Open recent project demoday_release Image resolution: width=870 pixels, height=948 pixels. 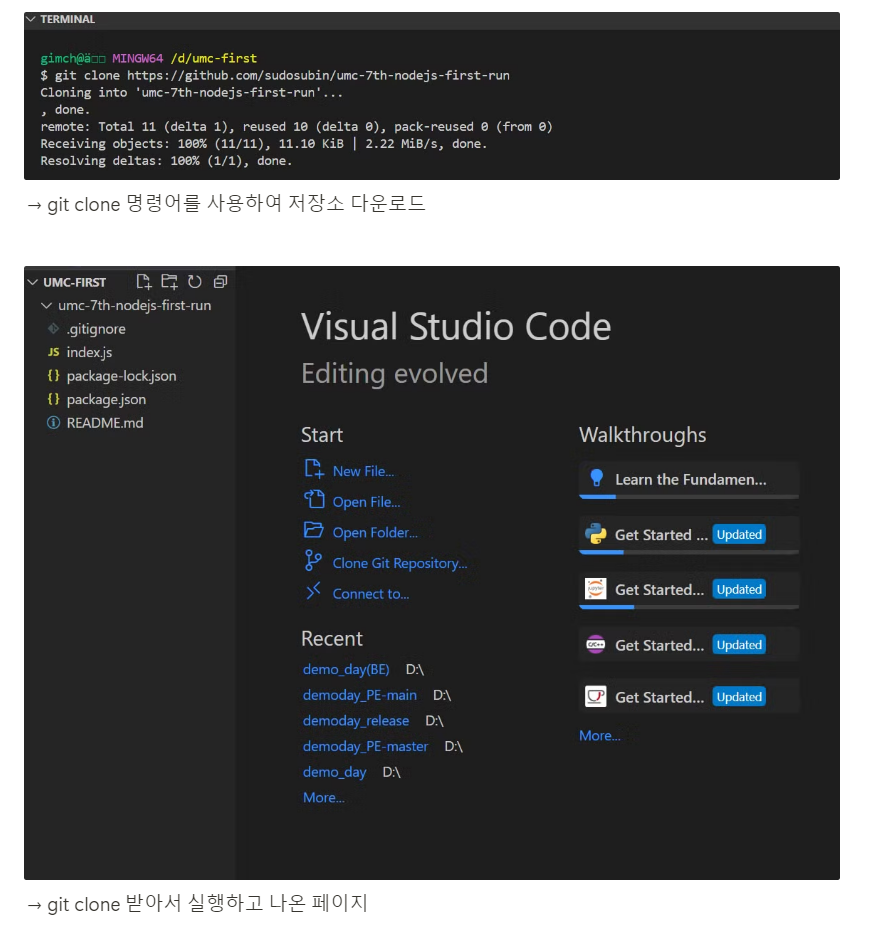click(356, 721)
